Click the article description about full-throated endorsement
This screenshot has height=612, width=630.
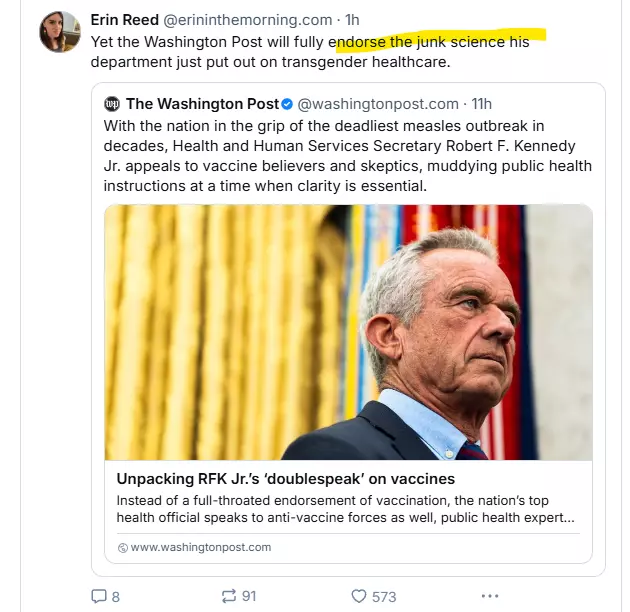[x=346, y=509]
